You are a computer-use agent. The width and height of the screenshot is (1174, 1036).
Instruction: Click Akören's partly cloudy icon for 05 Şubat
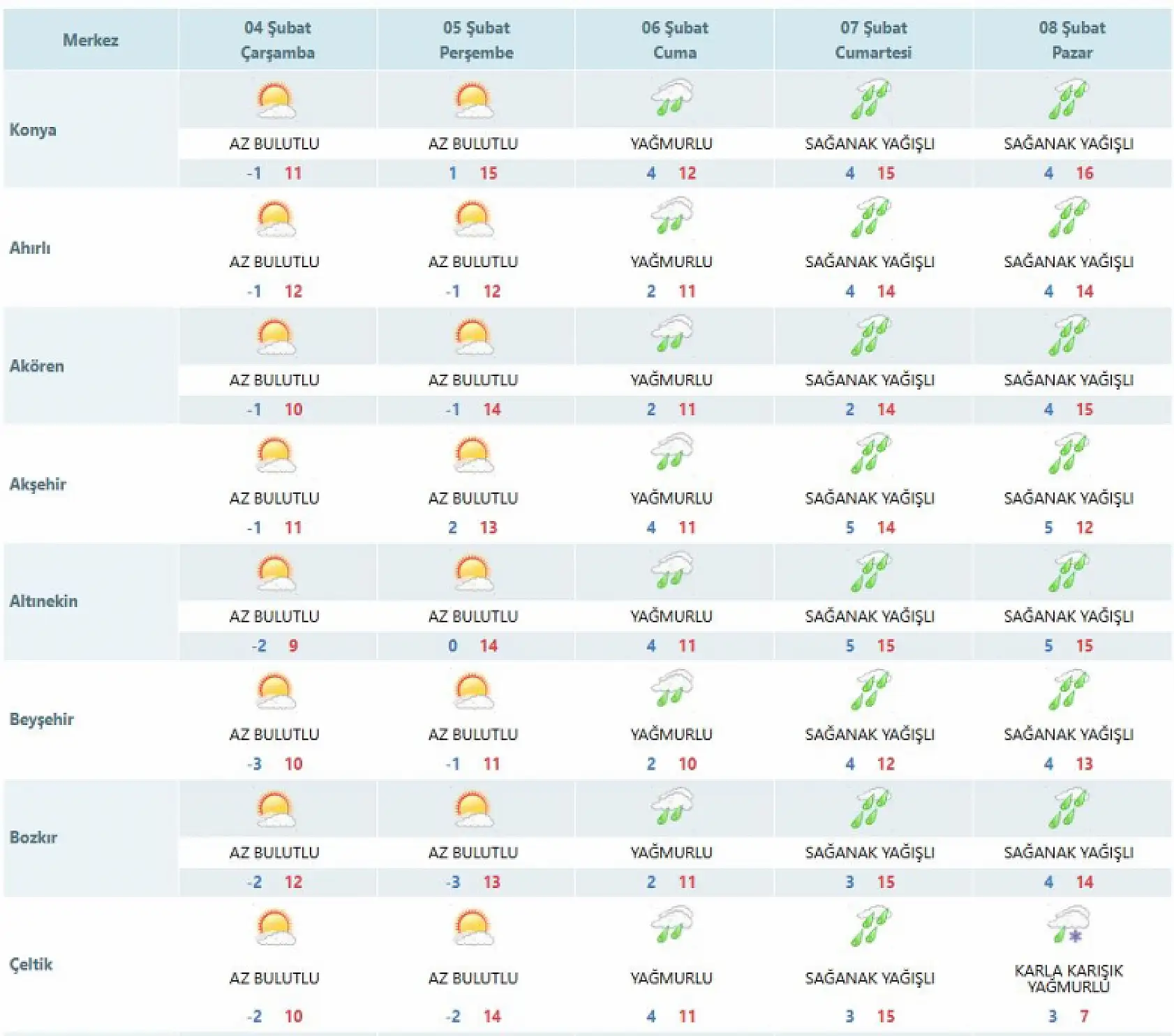[x=474, y=337]
